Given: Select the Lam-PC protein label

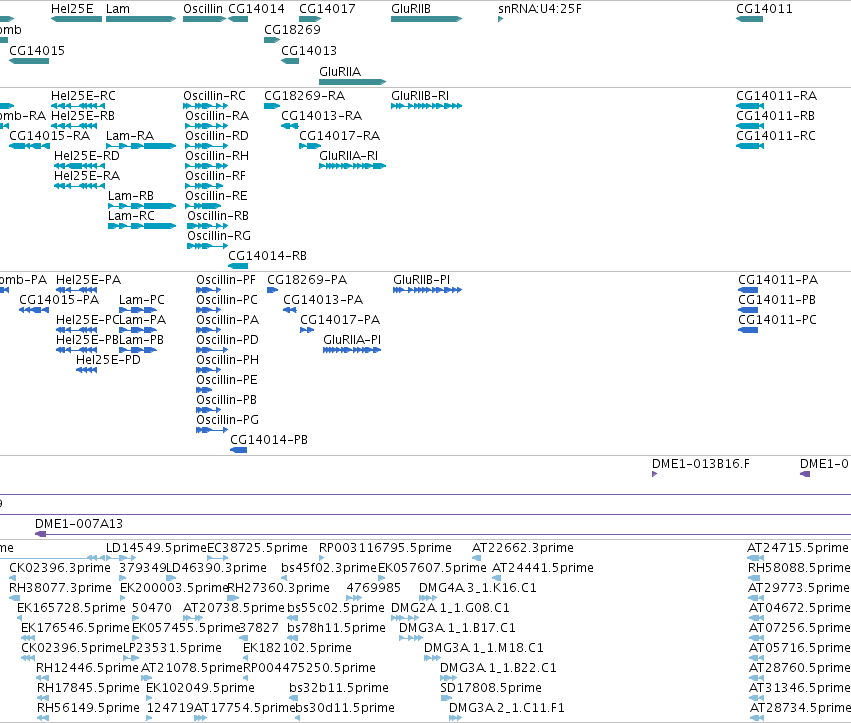Looking at the screenshot, I should (142, 300).
